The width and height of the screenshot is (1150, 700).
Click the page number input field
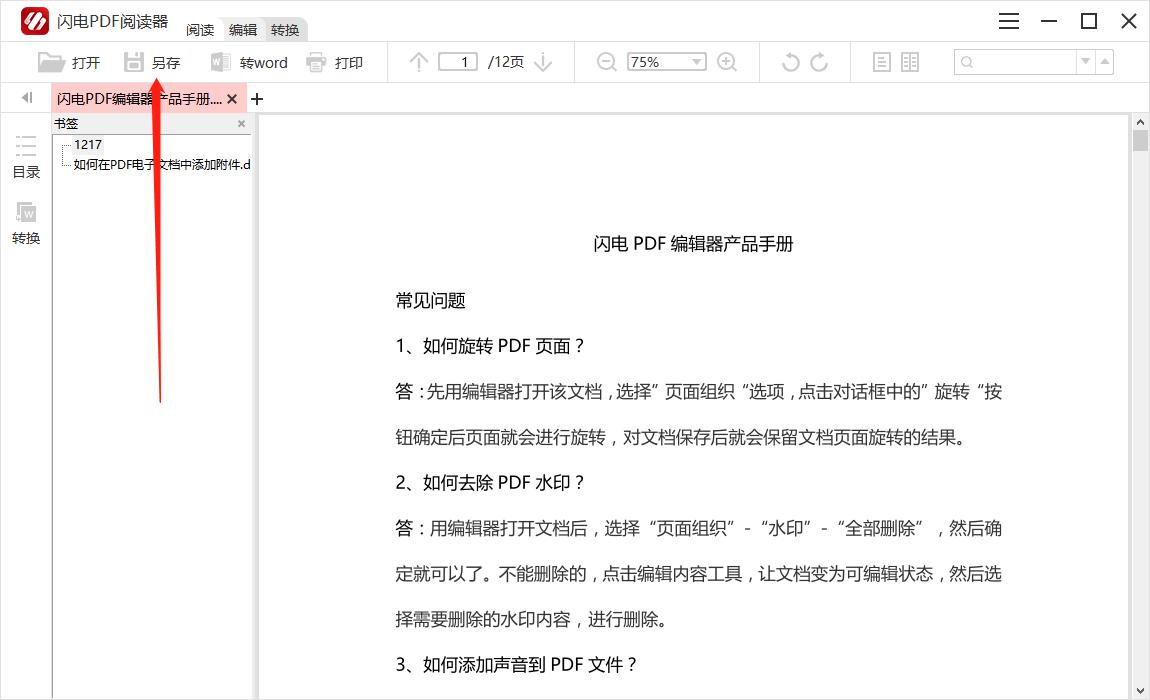coord(458,62)
